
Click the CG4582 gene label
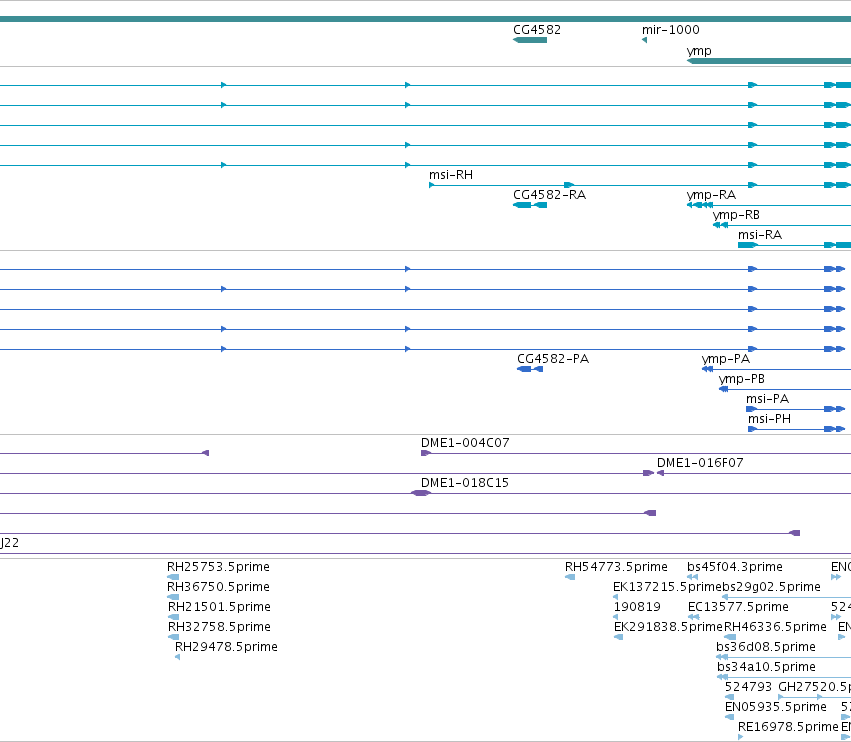(537, 30)
